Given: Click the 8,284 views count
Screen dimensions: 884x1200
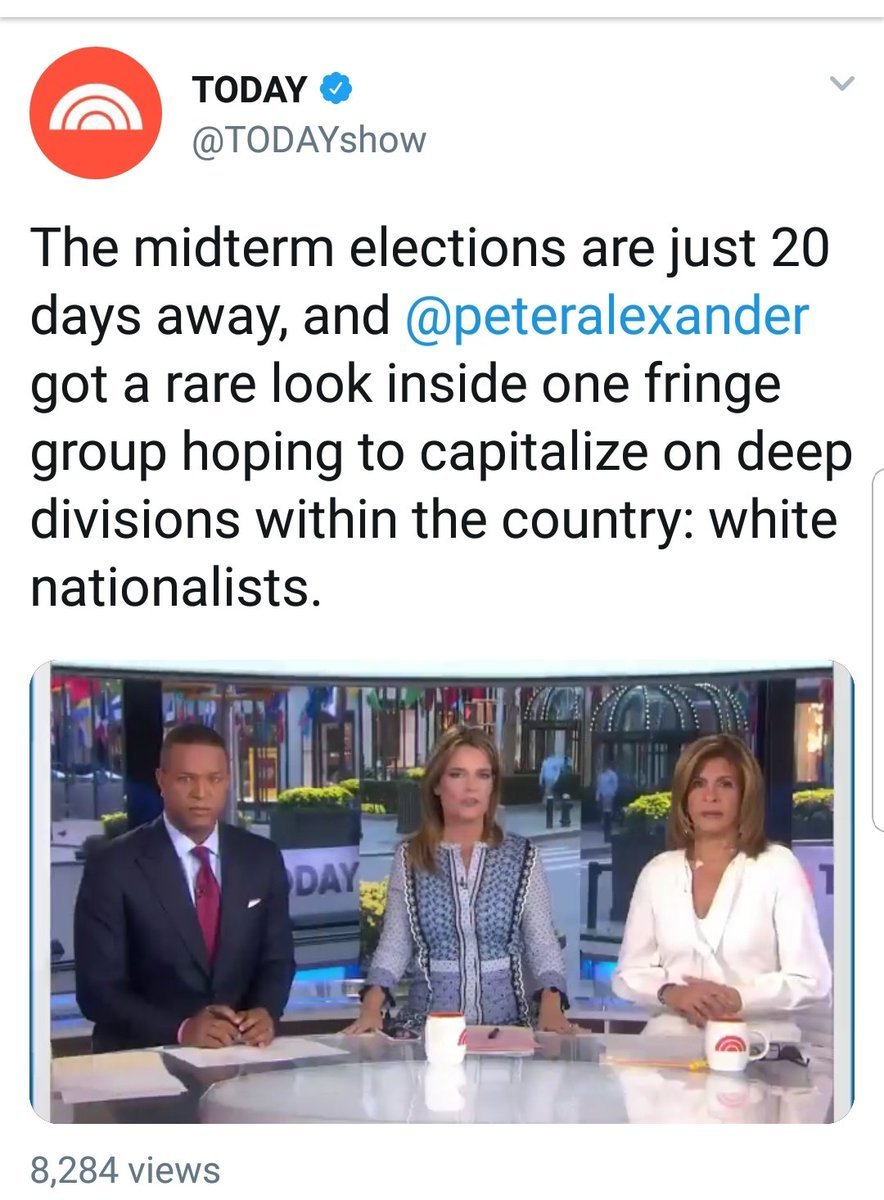Looking at the screenshot, I should click(125, 1168).
